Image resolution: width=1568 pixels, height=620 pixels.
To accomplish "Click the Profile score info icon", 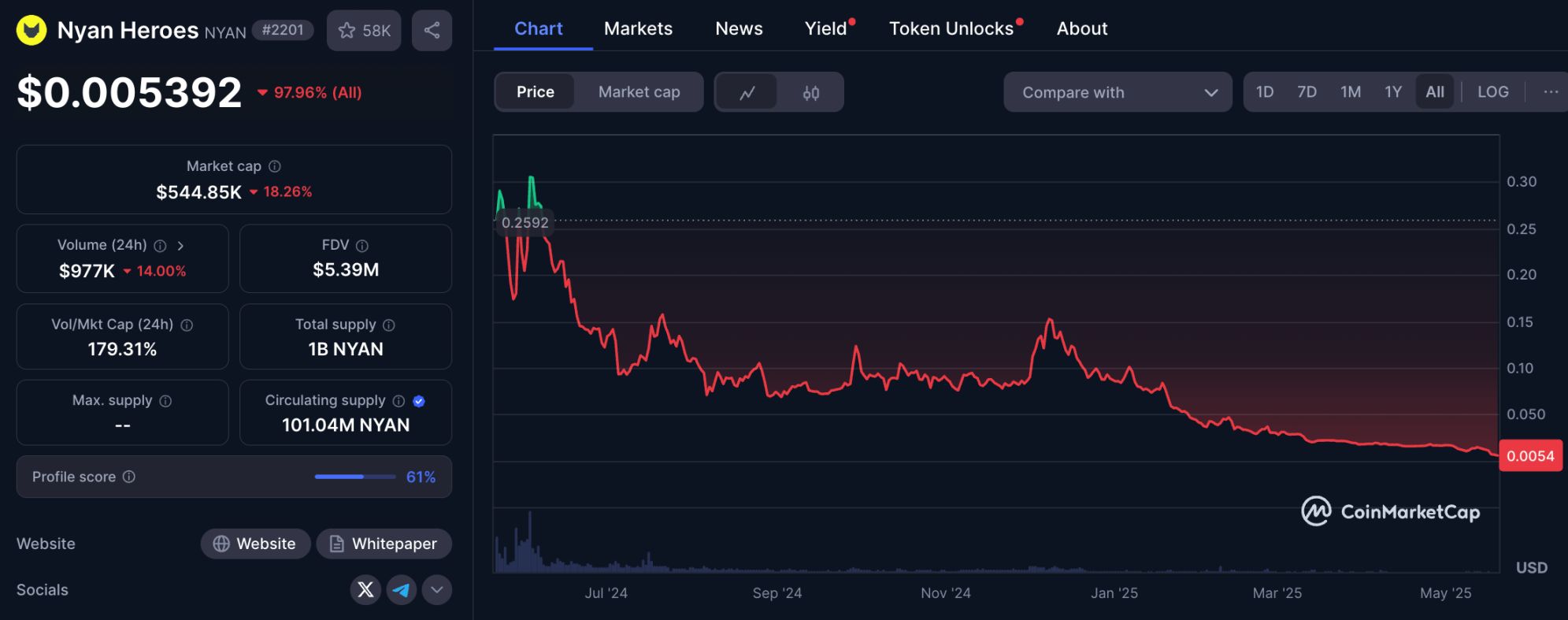I will point(129,477).
